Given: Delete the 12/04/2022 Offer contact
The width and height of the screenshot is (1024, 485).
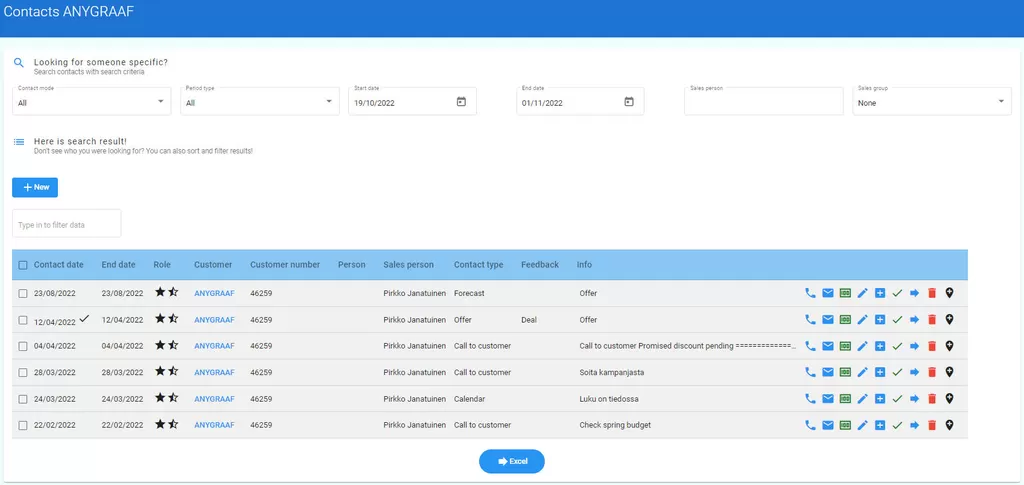Looking at the screenshot, I should (x=932, y=319).
